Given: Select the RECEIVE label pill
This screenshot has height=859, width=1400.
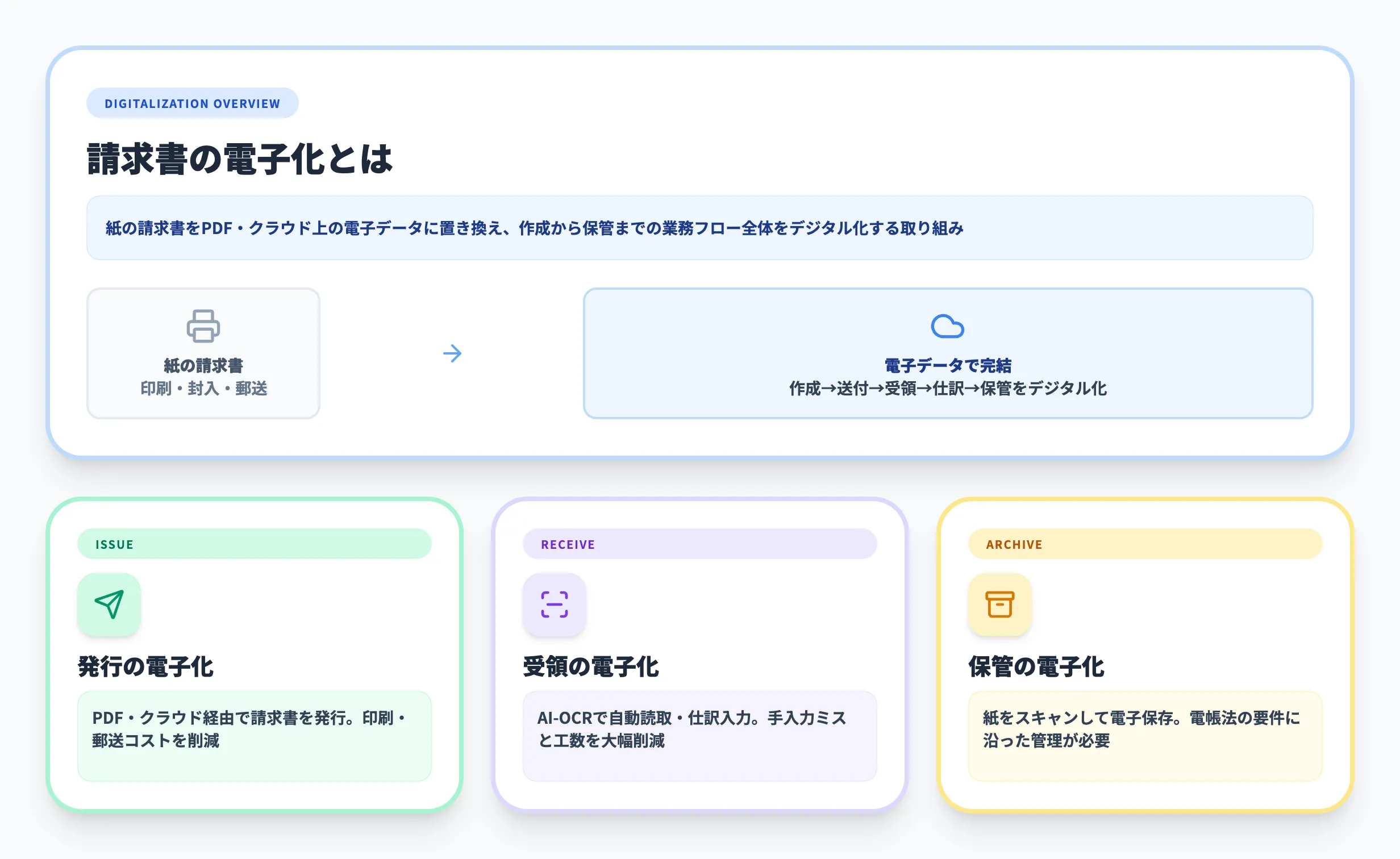Looking at the screenshot, I should click(x=701, y=544).
